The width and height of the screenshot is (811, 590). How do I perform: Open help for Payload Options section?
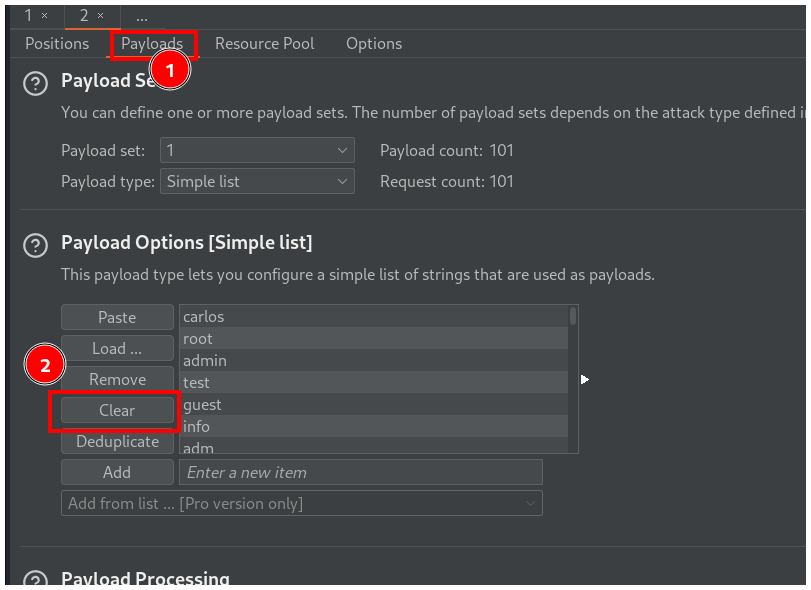click(x=35, y=245)
